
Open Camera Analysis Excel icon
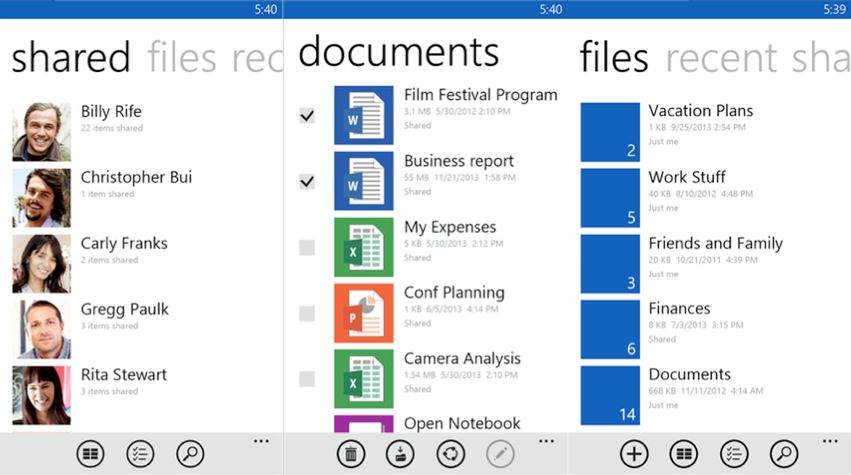[364, 378]
